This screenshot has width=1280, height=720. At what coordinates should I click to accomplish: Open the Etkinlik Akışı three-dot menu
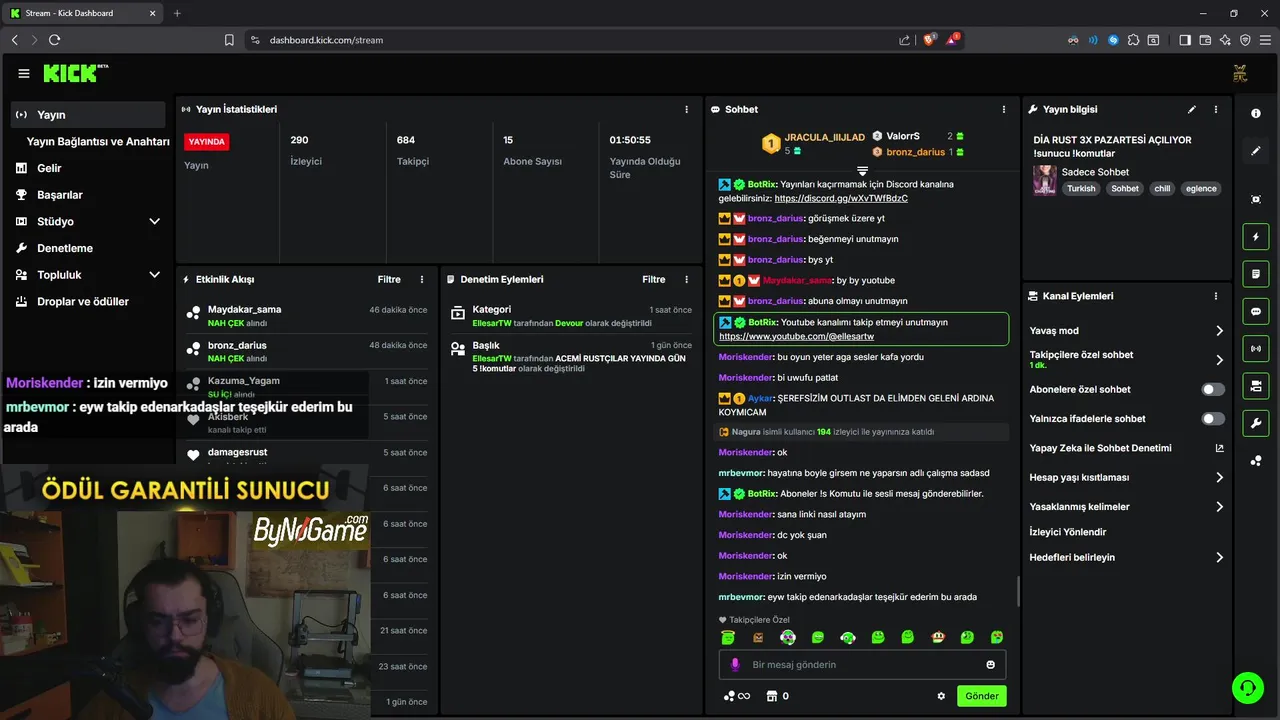(422, 279)
